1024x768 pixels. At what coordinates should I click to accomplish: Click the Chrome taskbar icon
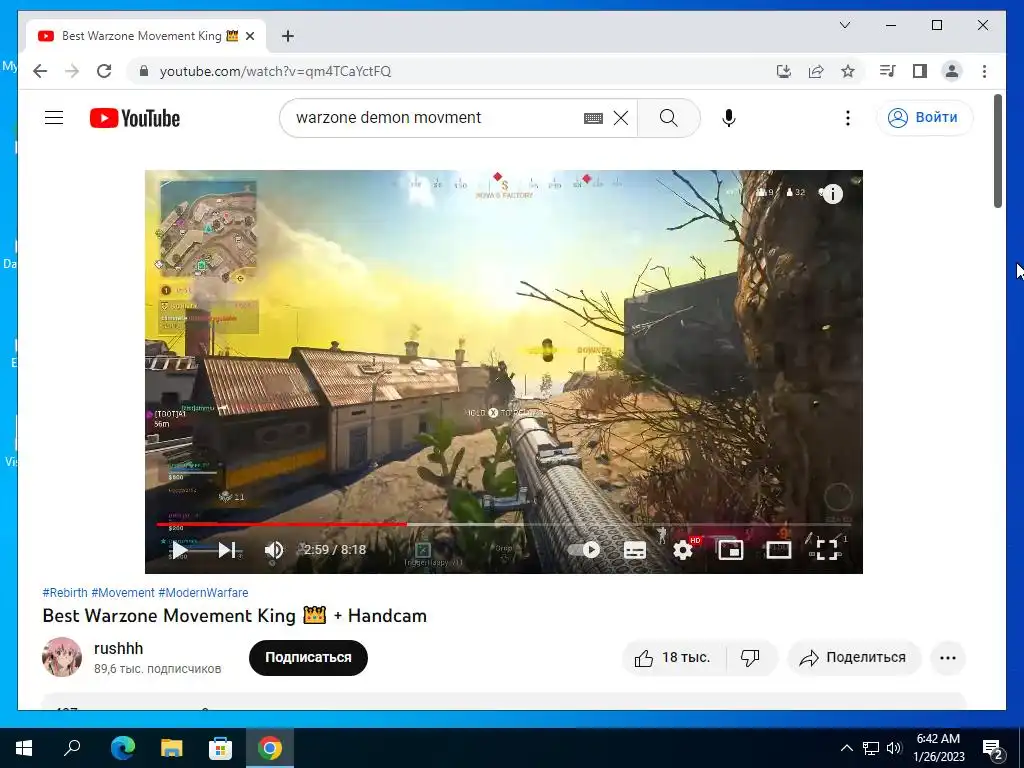(x=270, y=748)
